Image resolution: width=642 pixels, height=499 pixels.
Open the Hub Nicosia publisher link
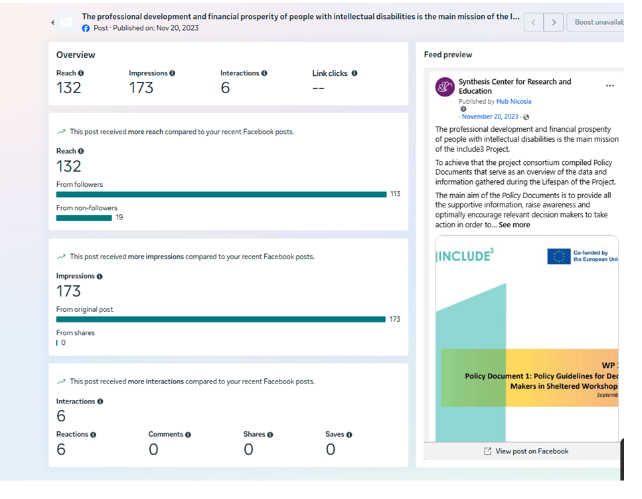(x=514, y=102)
